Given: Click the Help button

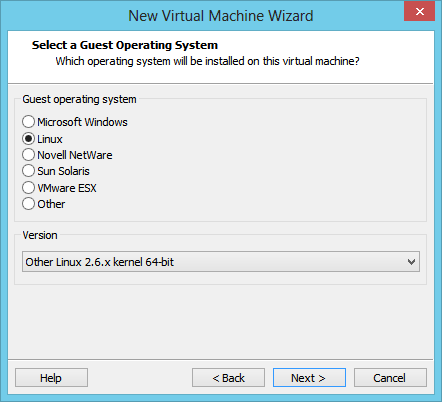Looking at the screenshot, I should 51,378.
